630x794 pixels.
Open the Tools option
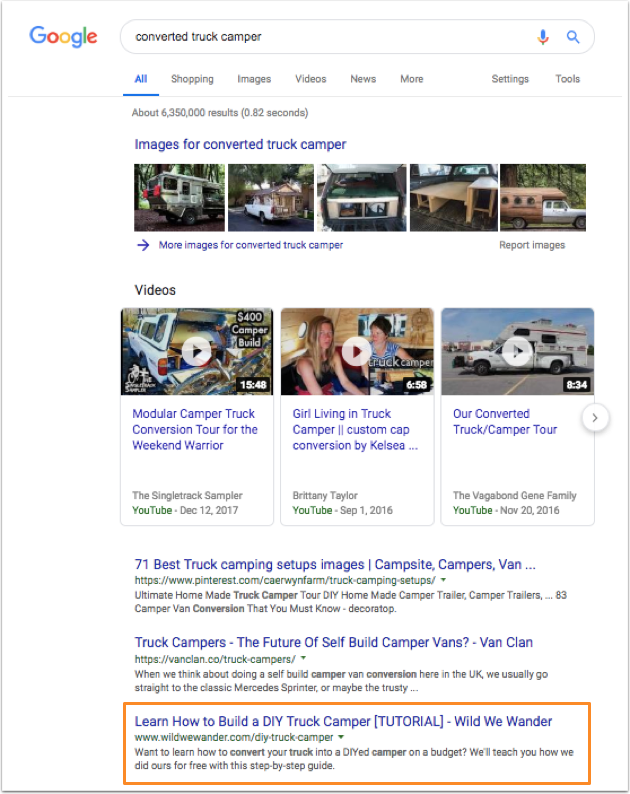point(568,79)
